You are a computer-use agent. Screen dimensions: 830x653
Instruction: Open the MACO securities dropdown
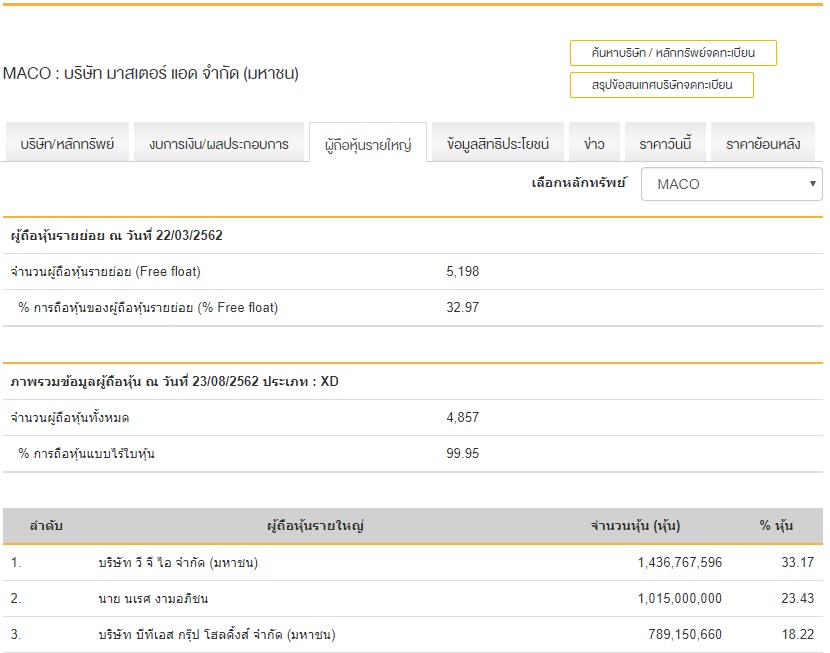tap(732, 184)
